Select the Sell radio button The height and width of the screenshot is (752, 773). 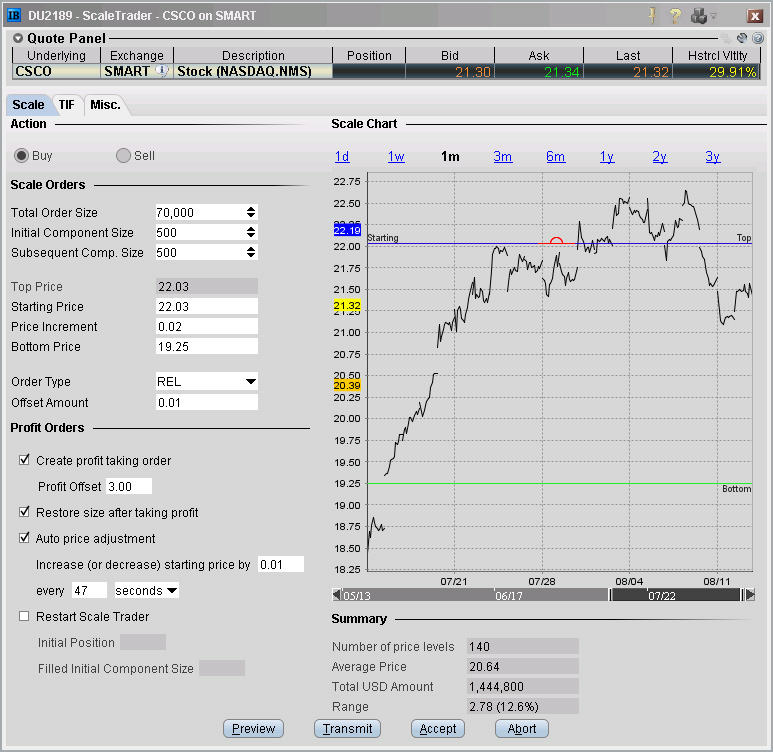123,156
